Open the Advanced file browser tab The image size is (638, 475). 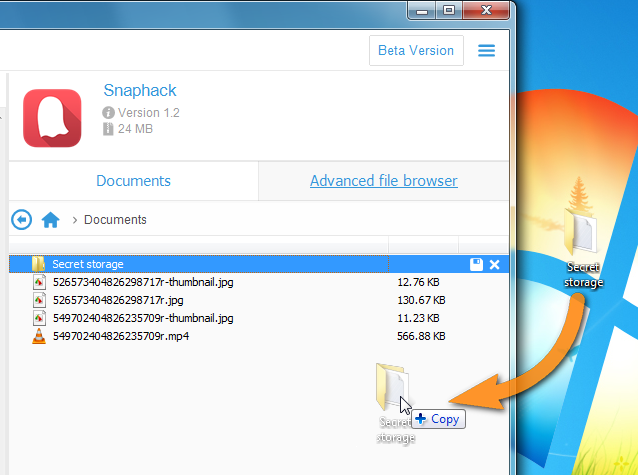pos(384,181)
